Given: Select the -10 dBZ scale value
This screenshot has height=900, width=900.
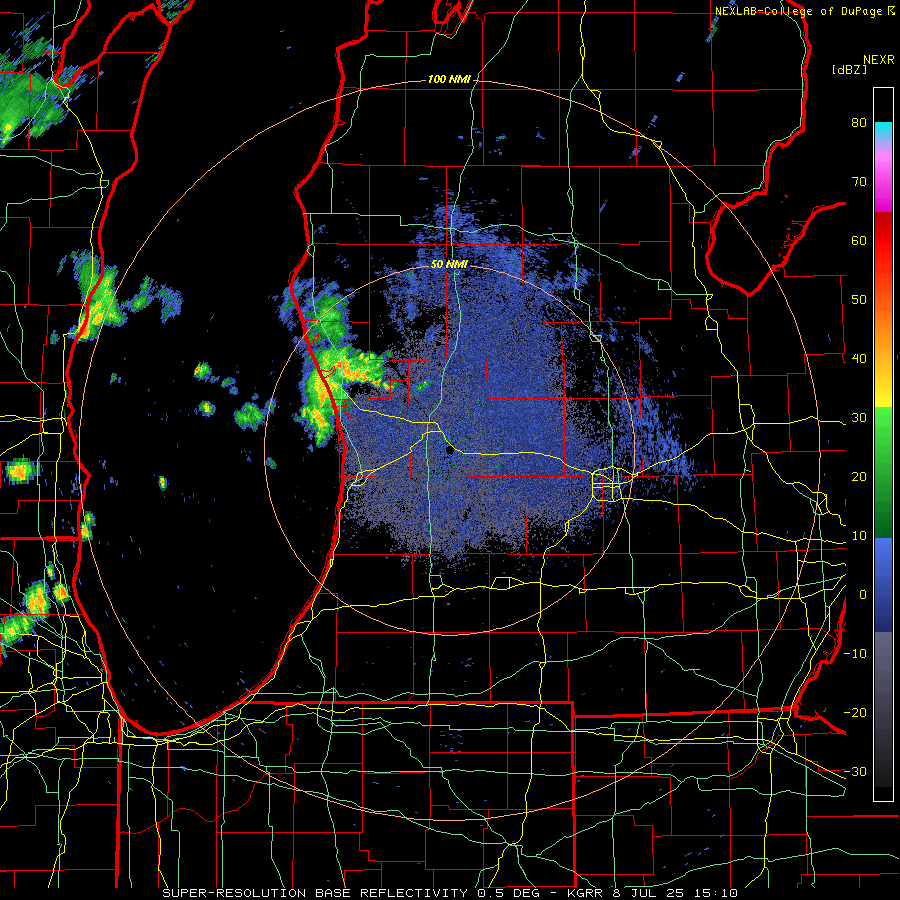Looking at the screenshot, I should pos(855,654).
